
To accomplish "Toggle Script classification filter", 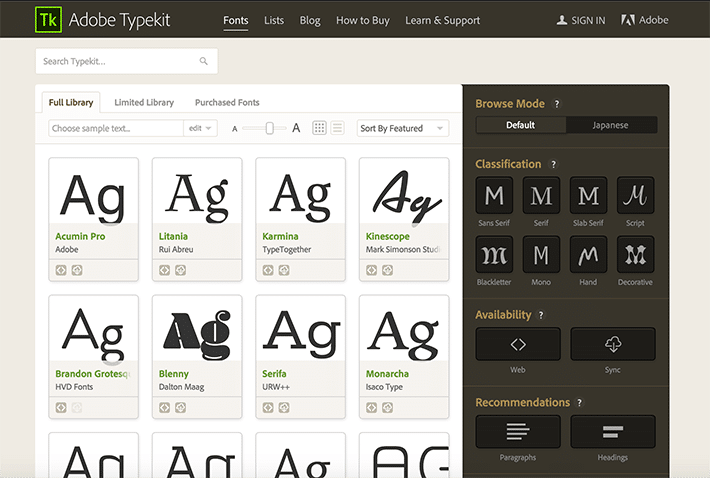I will click(635, 195).
